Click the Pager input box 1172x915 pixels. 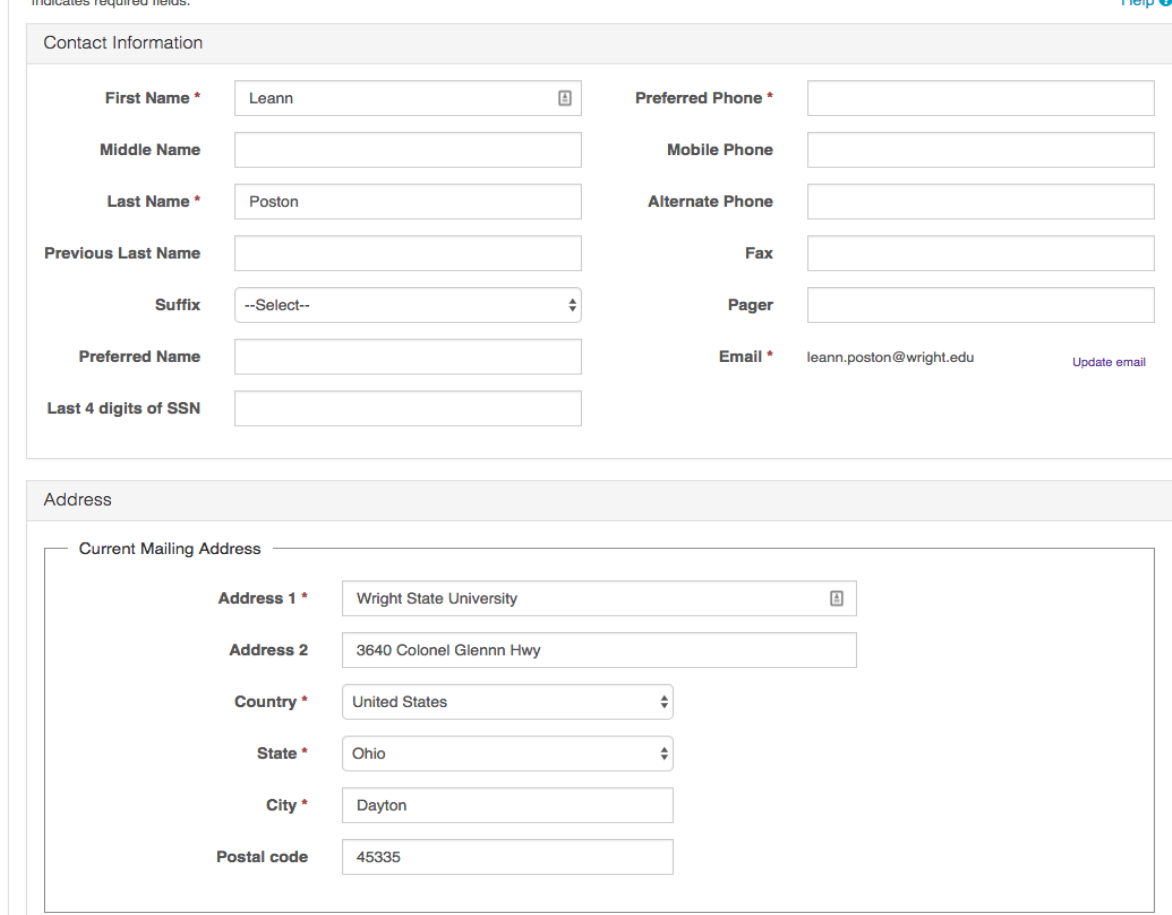coord(981,305)
